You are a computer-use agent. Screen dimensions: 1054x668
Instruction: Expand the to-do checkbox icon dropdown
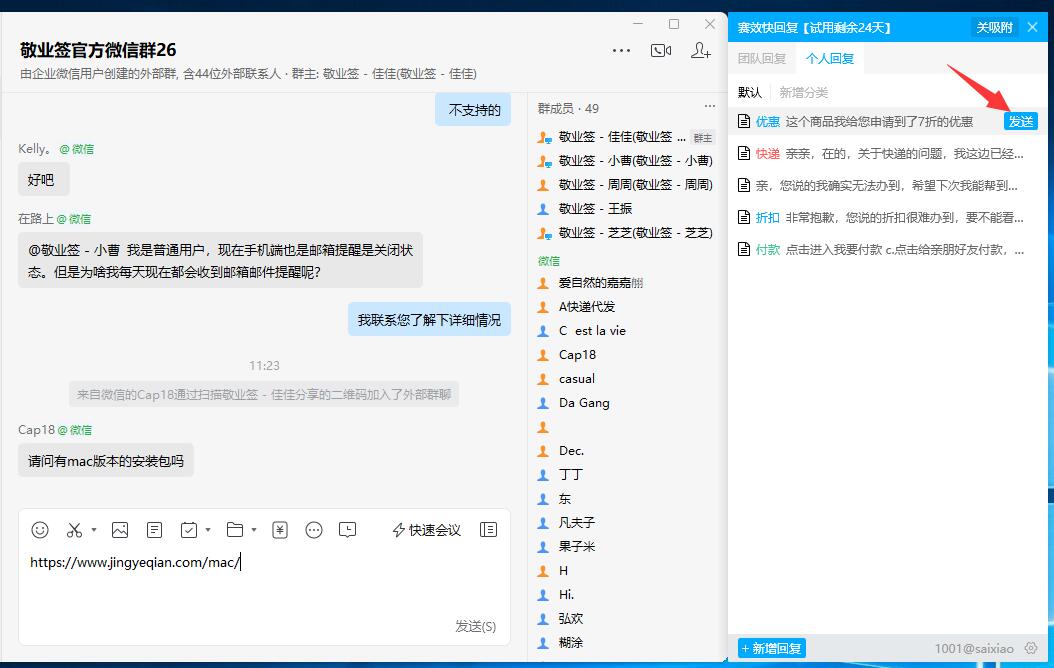pyautogui.click(x=208, y=530)
